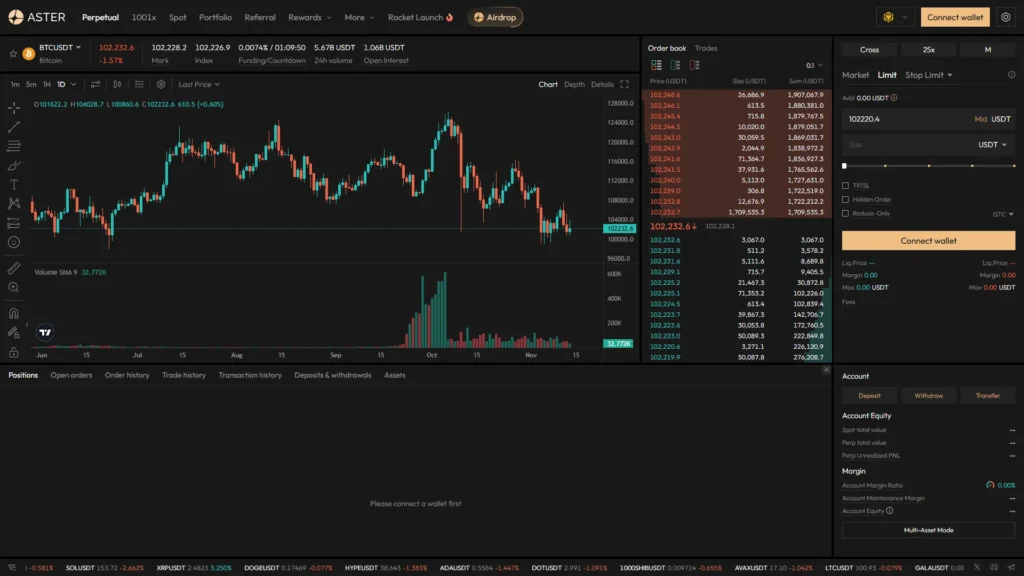Select the ruler measure tool
Screen dimensions: 1024x576
(14, 268)
